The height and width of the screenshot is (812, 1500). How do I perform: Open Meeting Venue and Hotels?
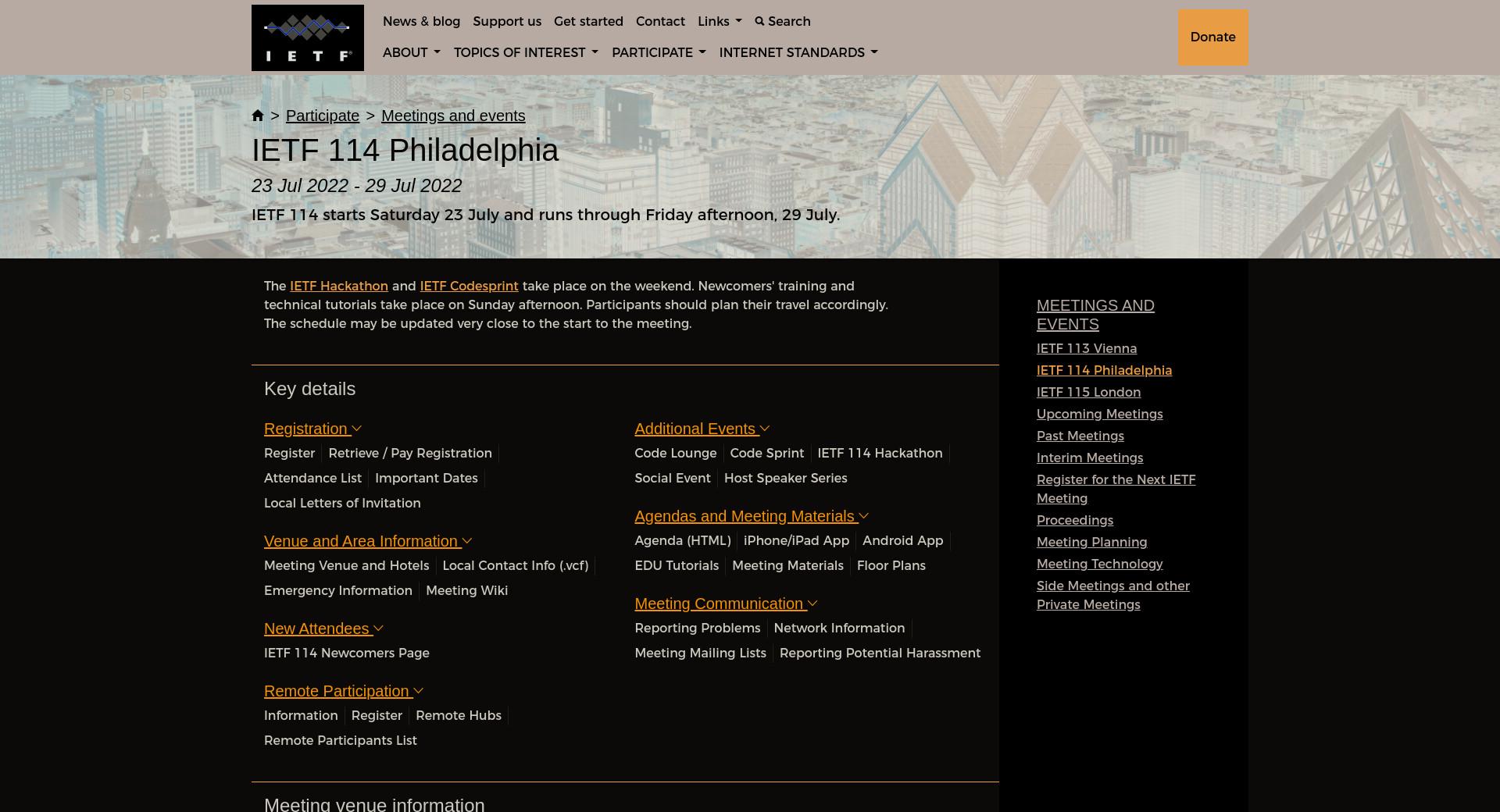tap(346, 565)
